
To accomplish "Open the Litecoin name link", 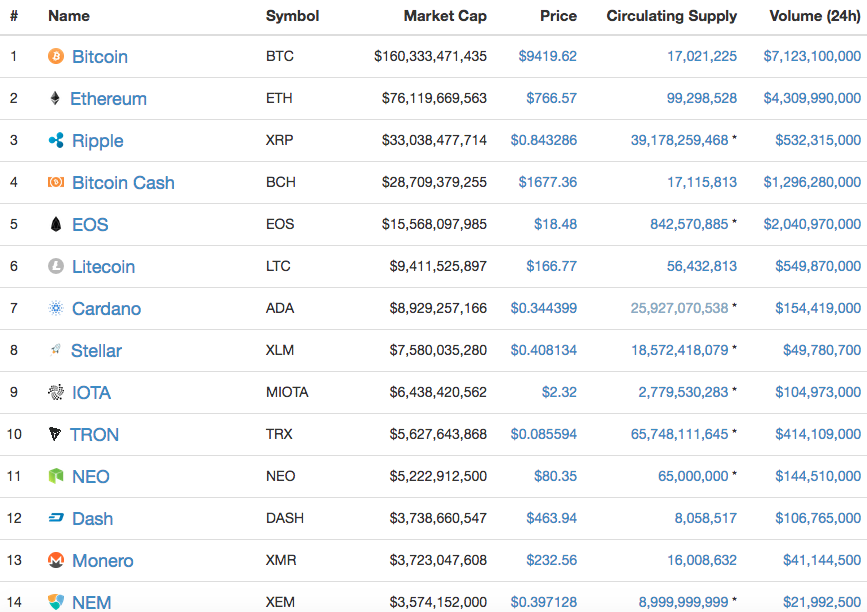I will point(103,266).
